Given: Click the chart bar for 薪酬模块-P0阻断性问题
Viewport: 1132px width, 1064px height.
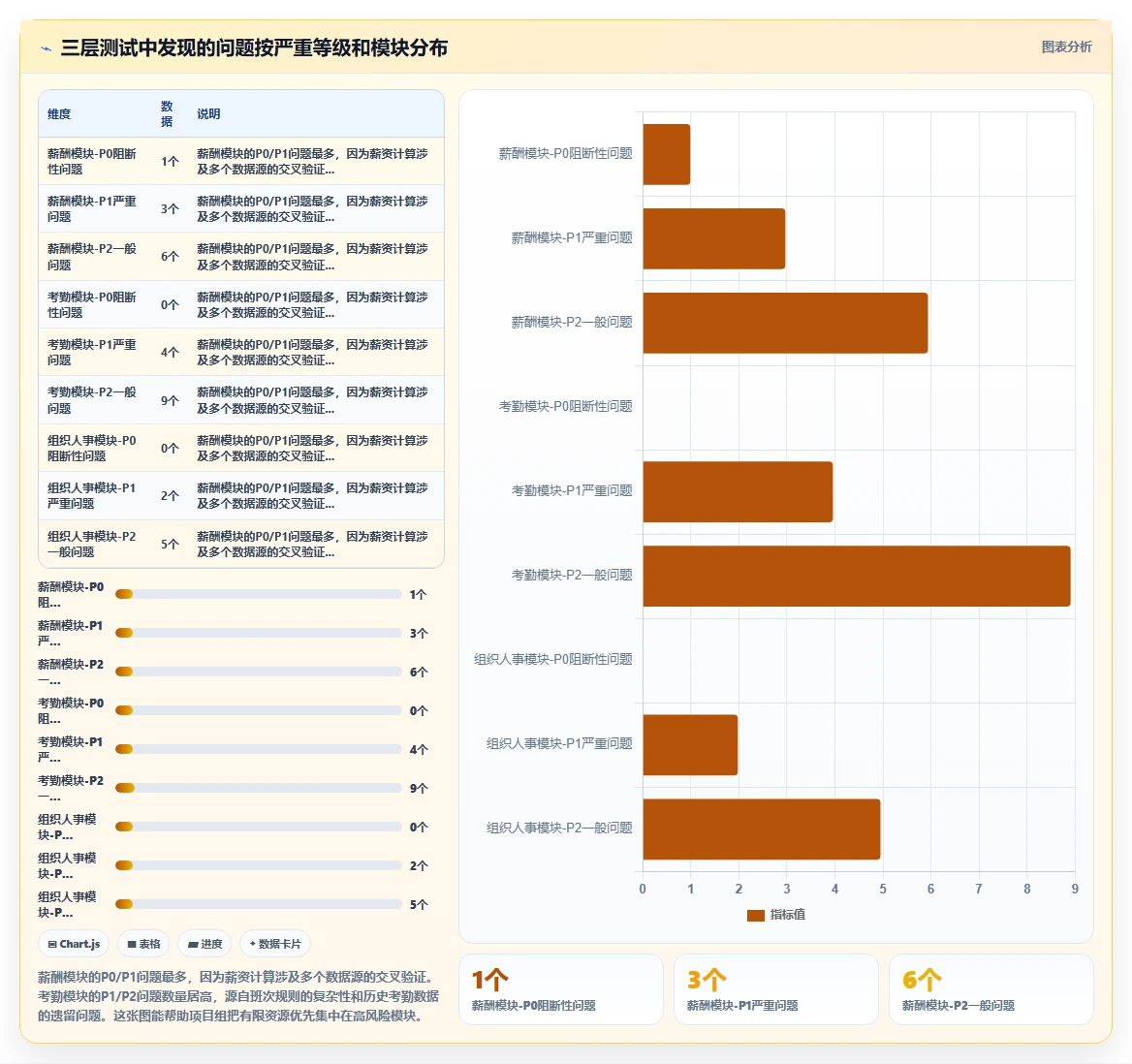Looking at the screenshot, I should point(667,154).
